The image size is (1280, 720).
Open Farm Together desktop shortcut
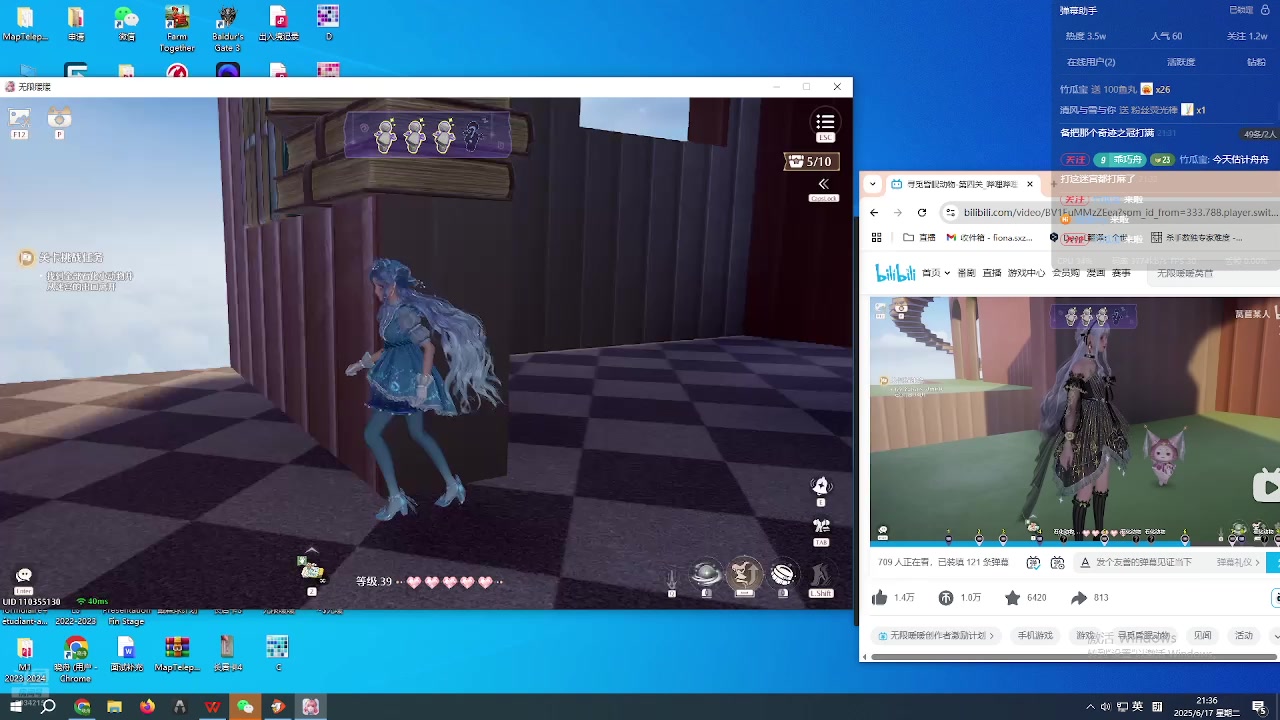[177, 28]
